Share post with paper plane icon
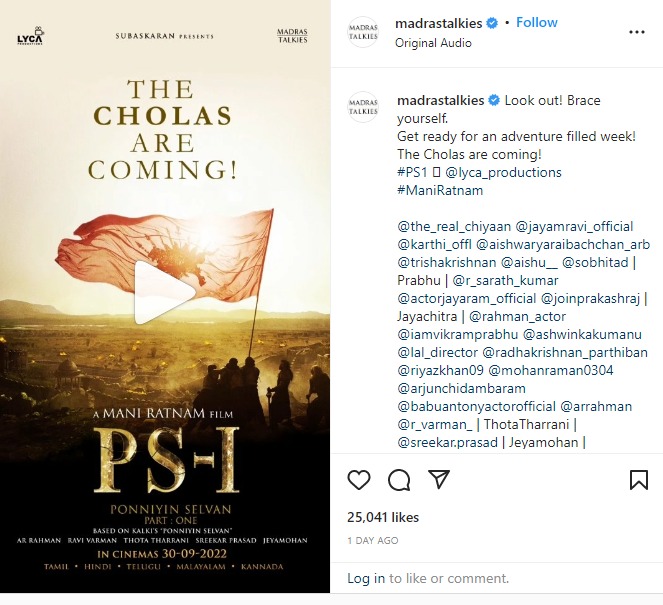 438,479
